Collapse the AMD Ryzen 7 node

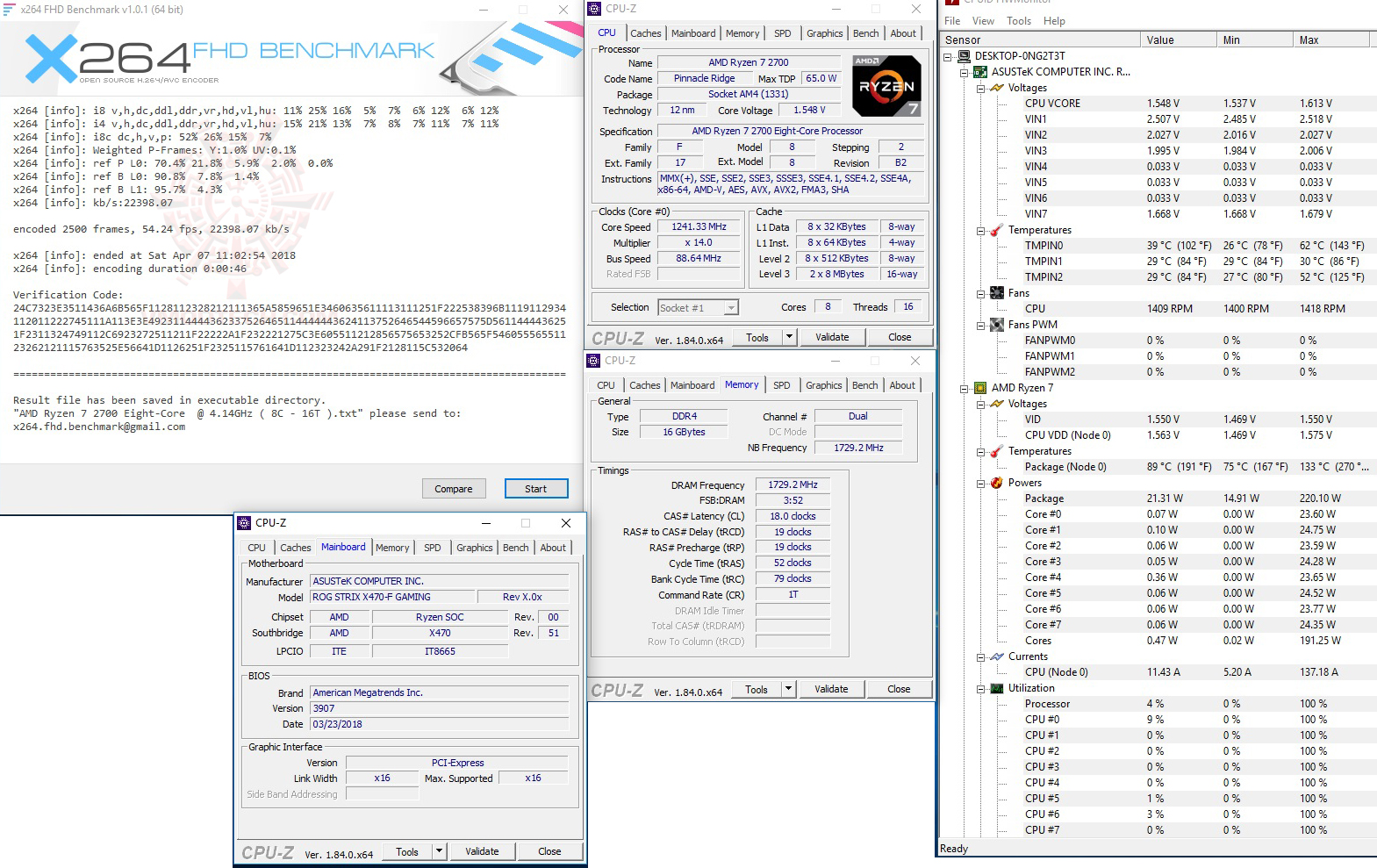click(964, 388)
